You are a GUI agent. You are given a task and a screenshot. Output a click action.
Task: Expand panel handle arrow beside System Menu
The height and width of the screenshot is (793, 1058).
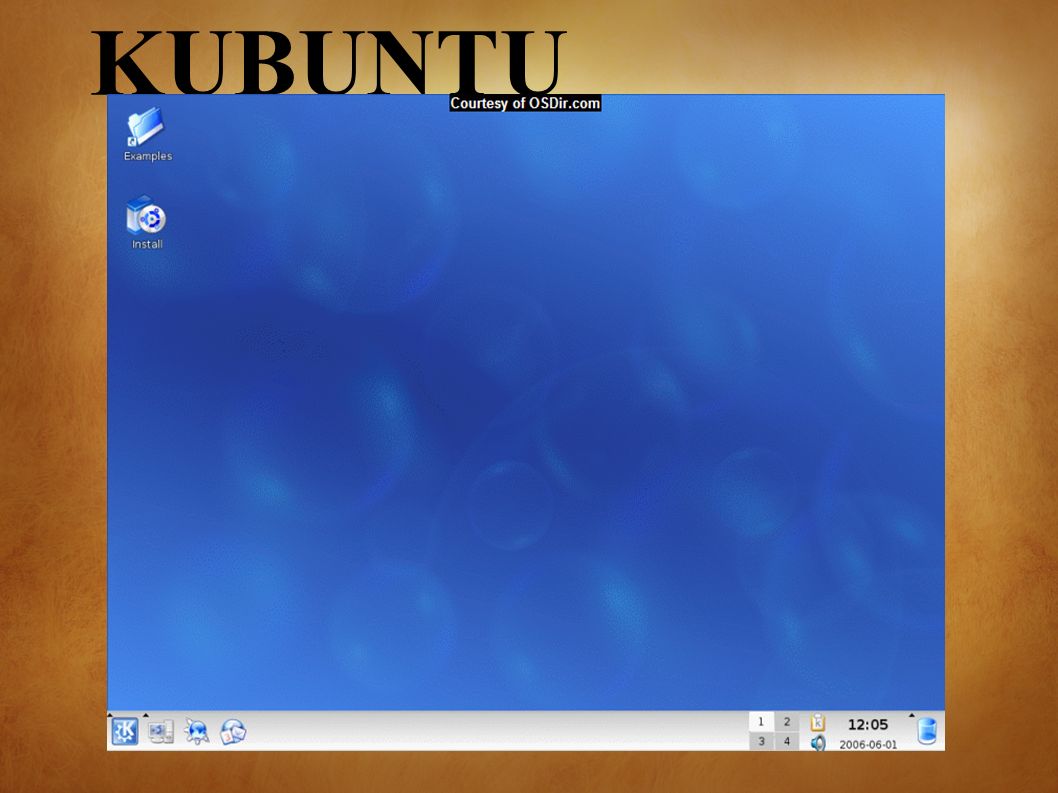pos(146,715)
